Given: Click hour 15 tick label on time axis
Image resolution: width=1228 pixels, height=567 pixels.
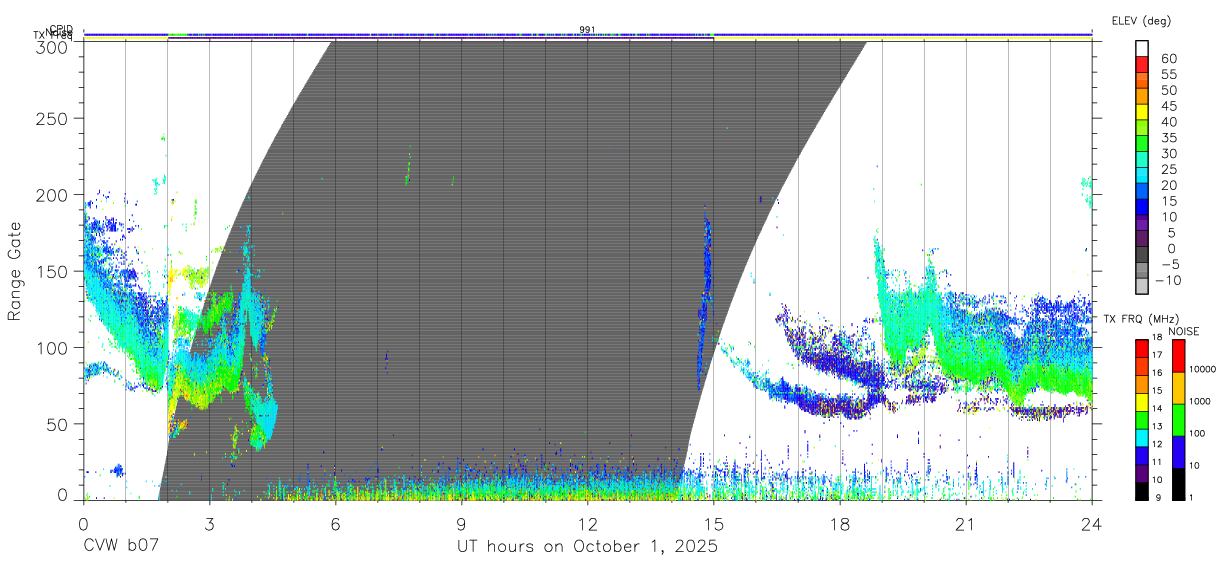Looking at the screenshot, I should pos(713,524).
